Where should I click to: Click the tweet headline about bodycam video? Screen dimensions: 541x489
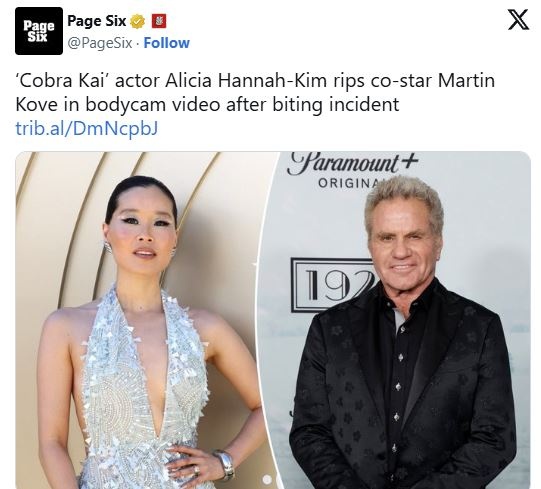point(255,92)
